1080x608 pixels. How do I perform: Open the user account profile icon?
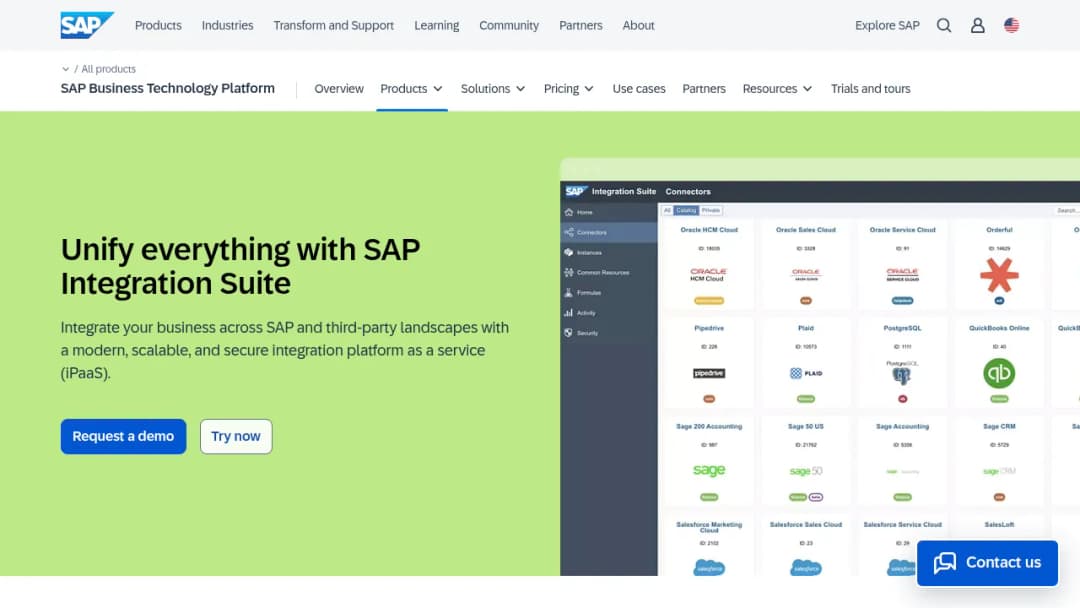tap(977, 25)
